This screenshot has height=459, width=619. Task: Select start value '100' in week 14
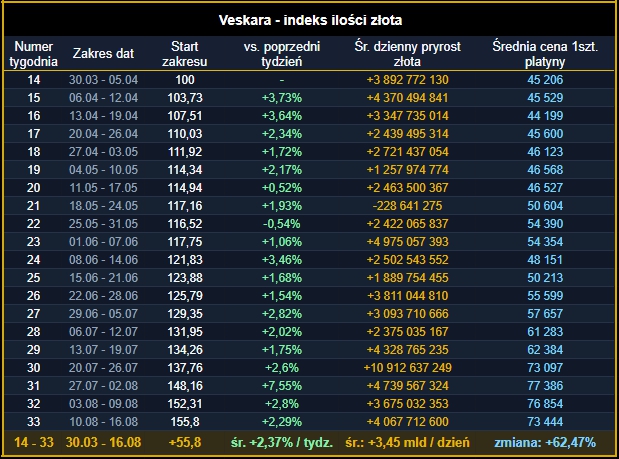pyautogui.click(x=185, y=80)
